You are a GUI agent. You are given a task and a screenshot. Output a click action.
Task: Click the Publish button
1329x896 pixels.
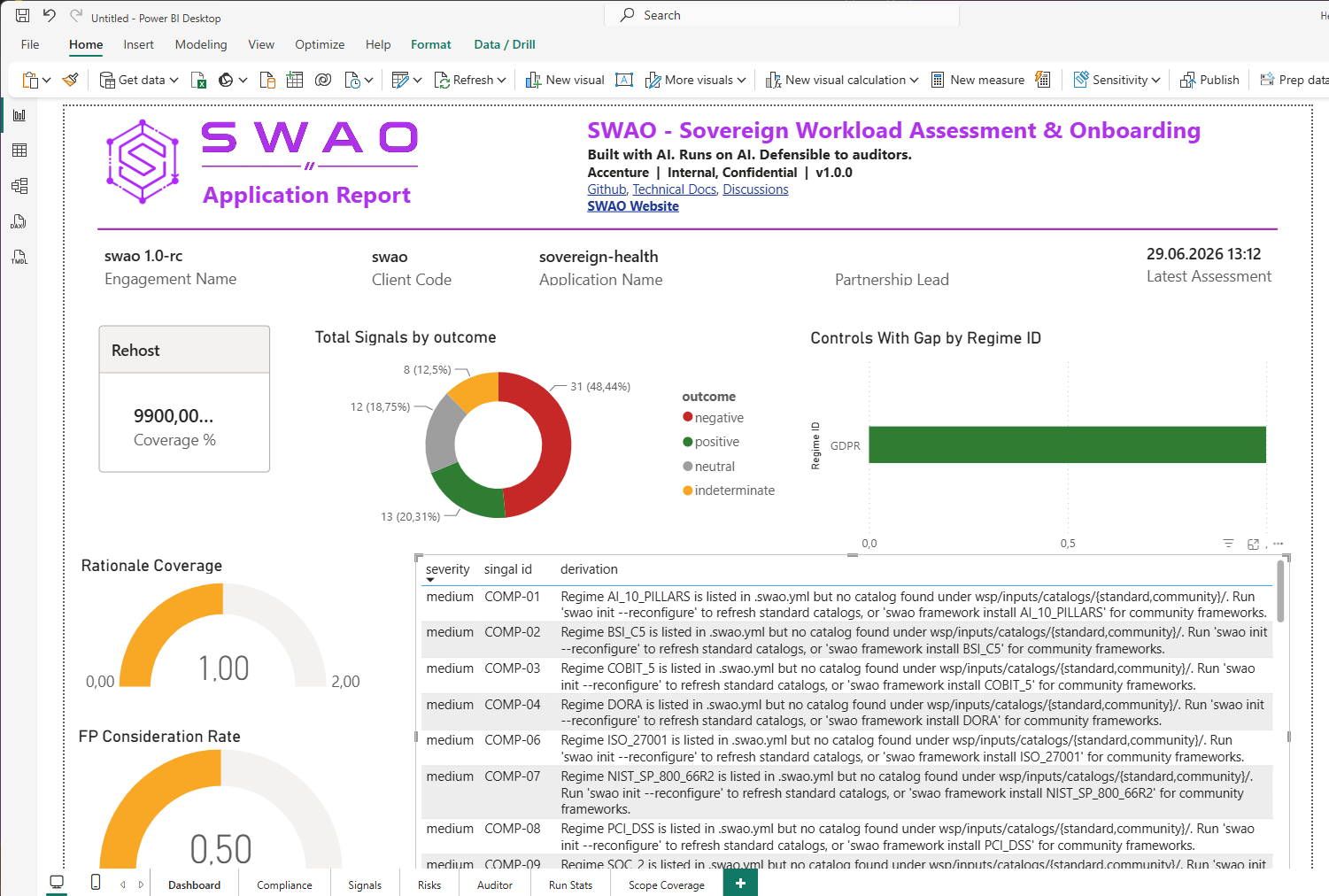pyautogui.click(x=1209, y=80)
